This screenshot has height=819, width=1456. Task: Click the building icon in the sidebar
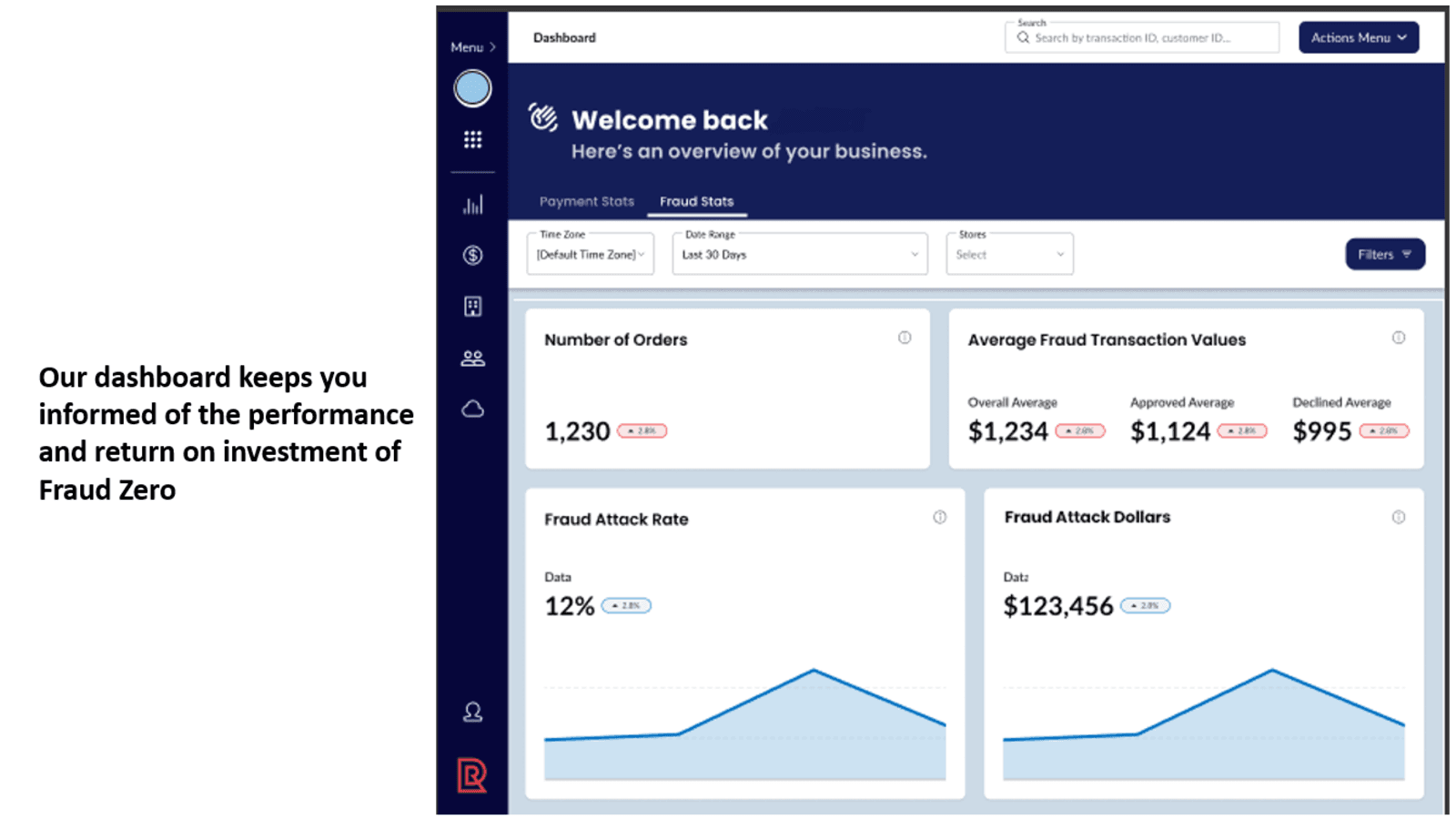point(472,307)
